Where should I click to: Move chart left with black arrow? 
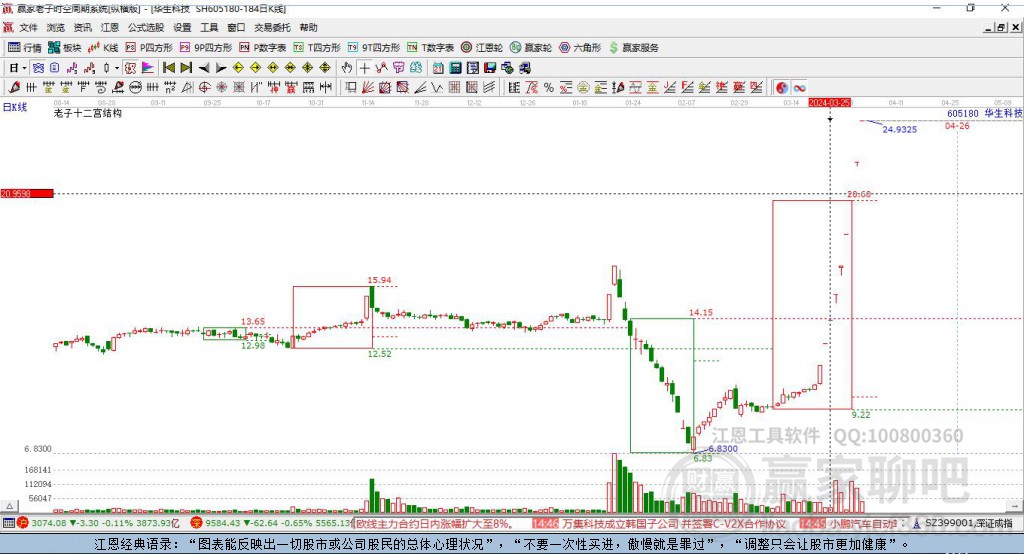coord(204,68)
